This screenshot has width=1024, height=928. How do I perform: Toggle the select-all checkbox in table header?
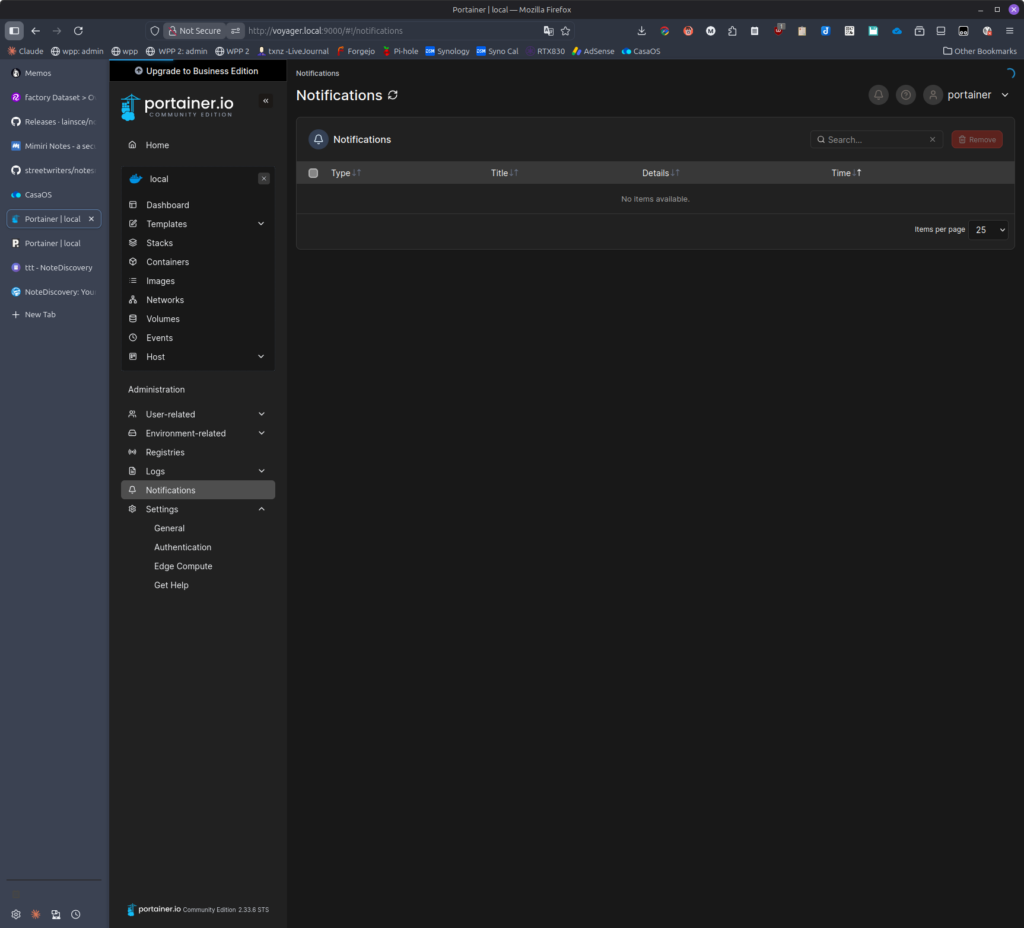tap(313, 173)
